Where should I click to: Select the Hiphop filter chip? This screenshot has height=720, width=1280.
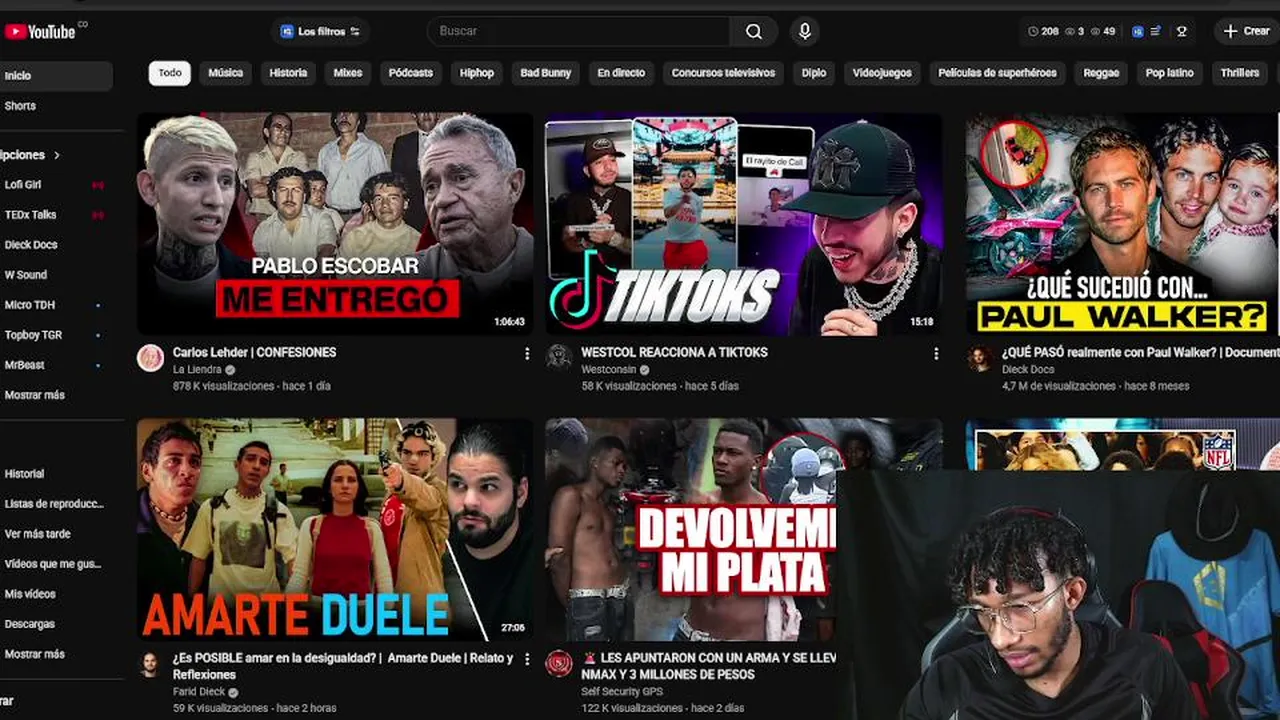click(477, 73)
